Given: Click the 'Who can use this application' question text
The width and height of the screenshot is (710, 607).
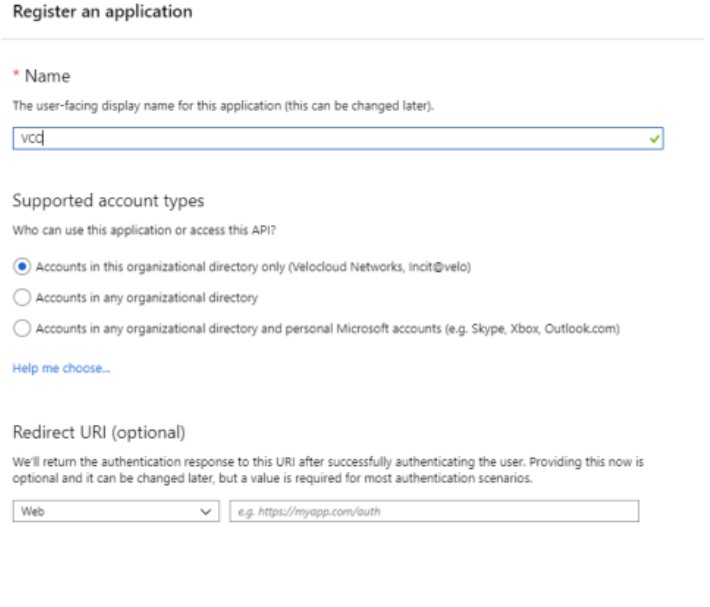Looking at the screenshot, I should pyautogui.click(x=144, y=230).
